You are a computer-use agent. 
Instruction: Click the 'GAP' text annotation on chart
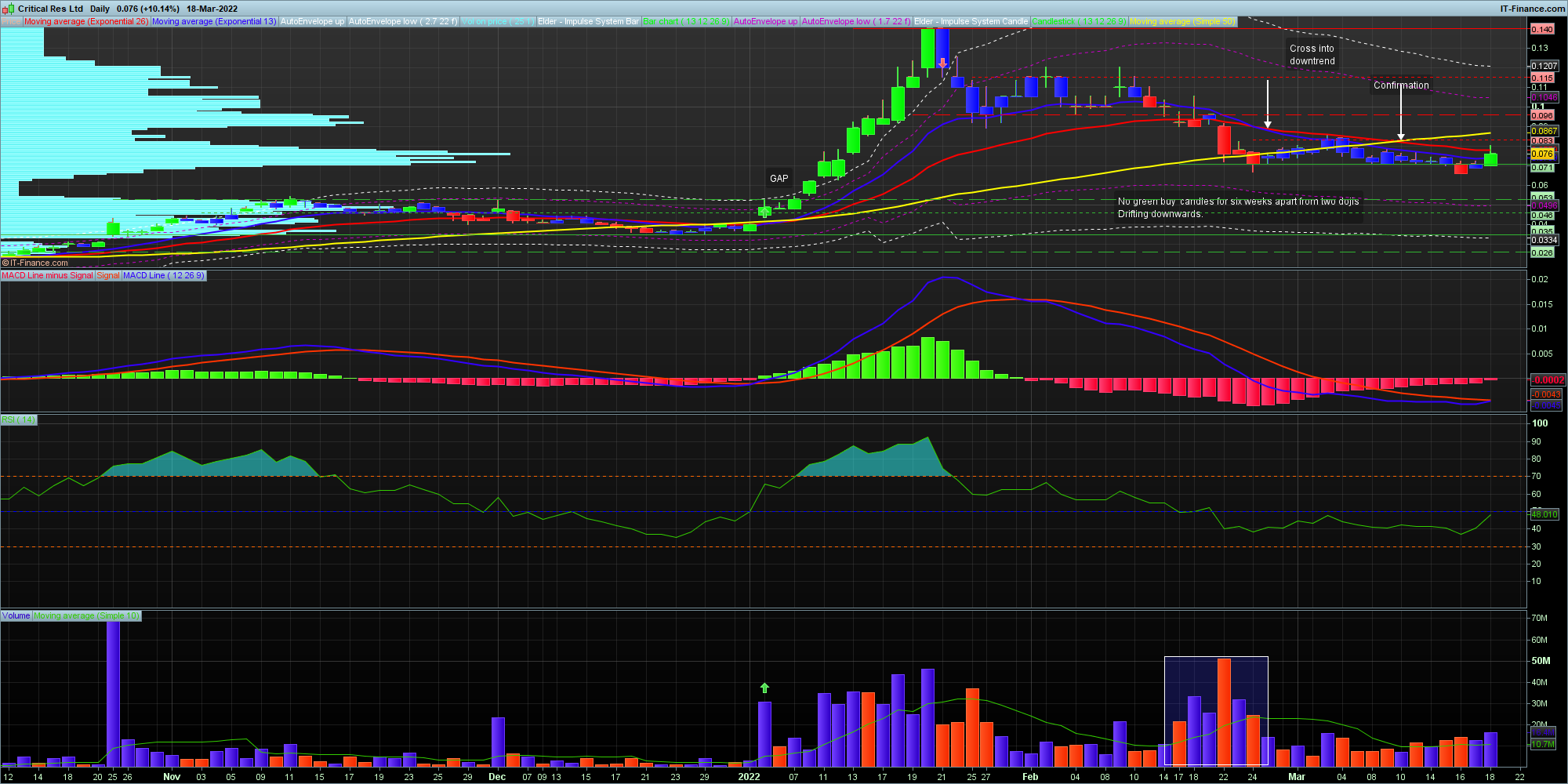[779, 179]
